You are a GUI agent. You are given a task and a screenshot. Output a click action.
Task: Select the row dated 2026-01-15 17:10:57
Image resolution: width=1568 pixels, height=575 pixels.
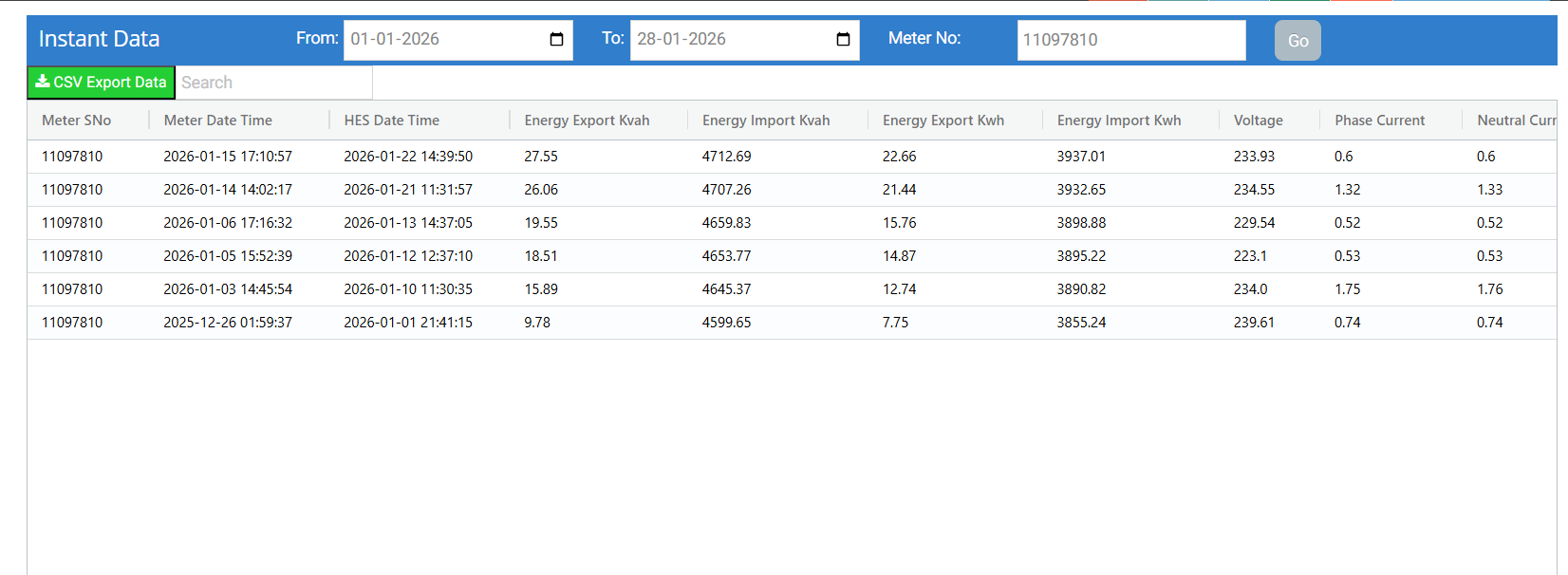pyautogui.click(x=228, y=157)
